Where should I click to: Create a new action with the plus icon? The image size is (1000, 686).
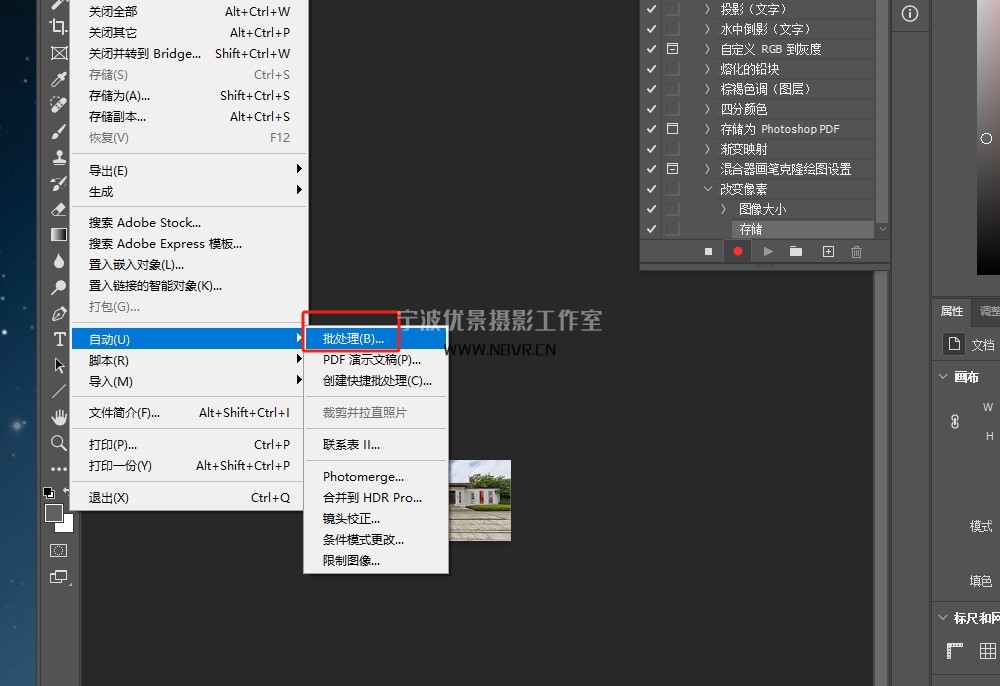827,252
